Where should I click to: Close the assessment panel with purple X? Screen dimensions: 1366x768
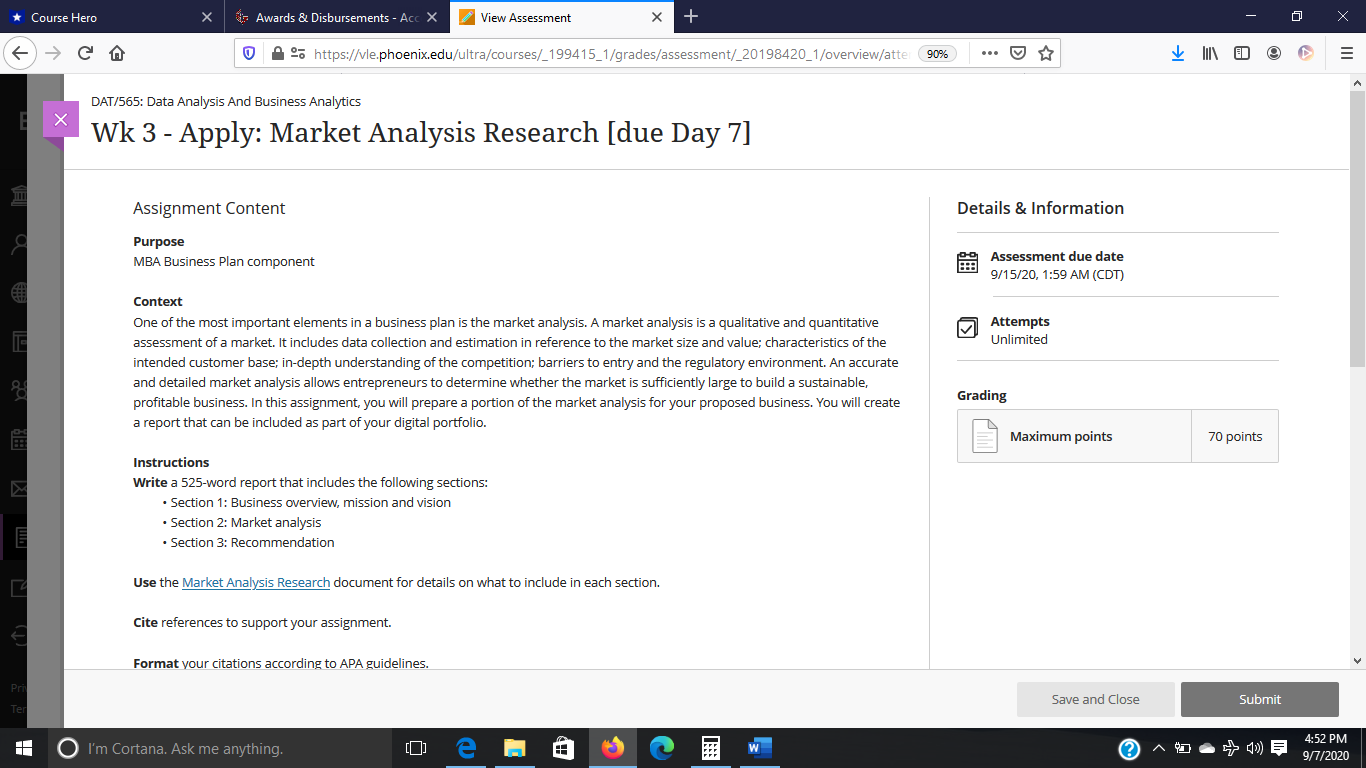pyautogui.click(x=60, y=119)
